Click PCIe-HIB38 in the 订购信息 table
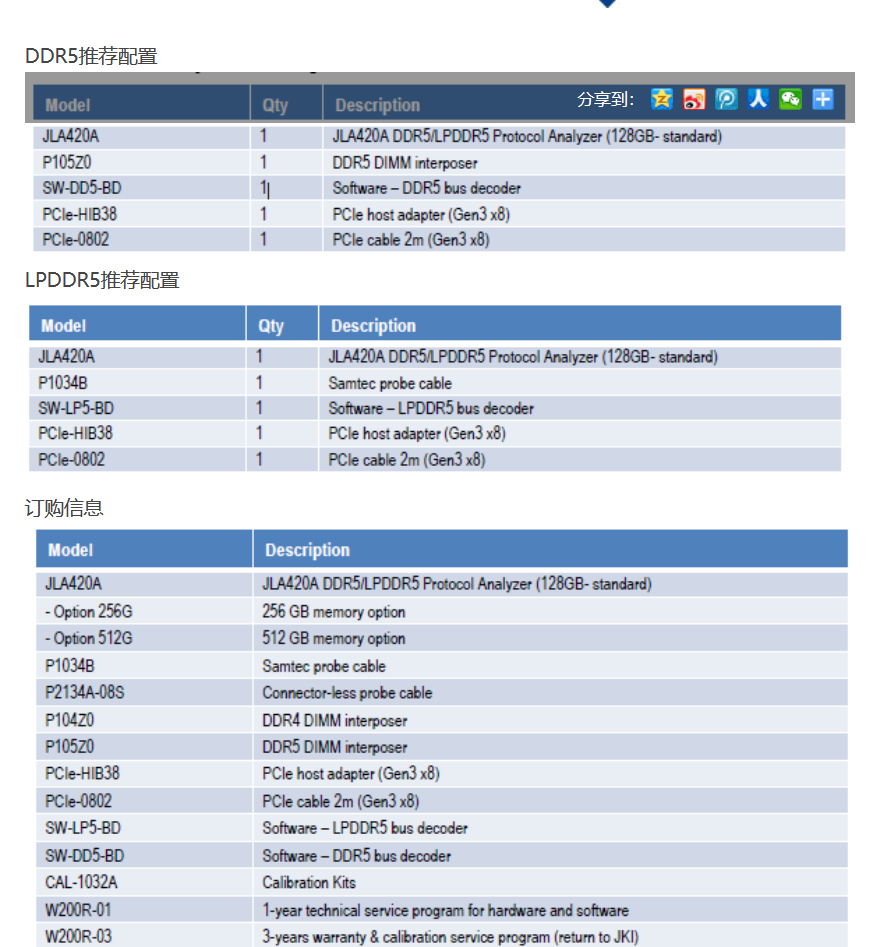The image size is (881, 947). pyautogui.click(x=82, y=774)
